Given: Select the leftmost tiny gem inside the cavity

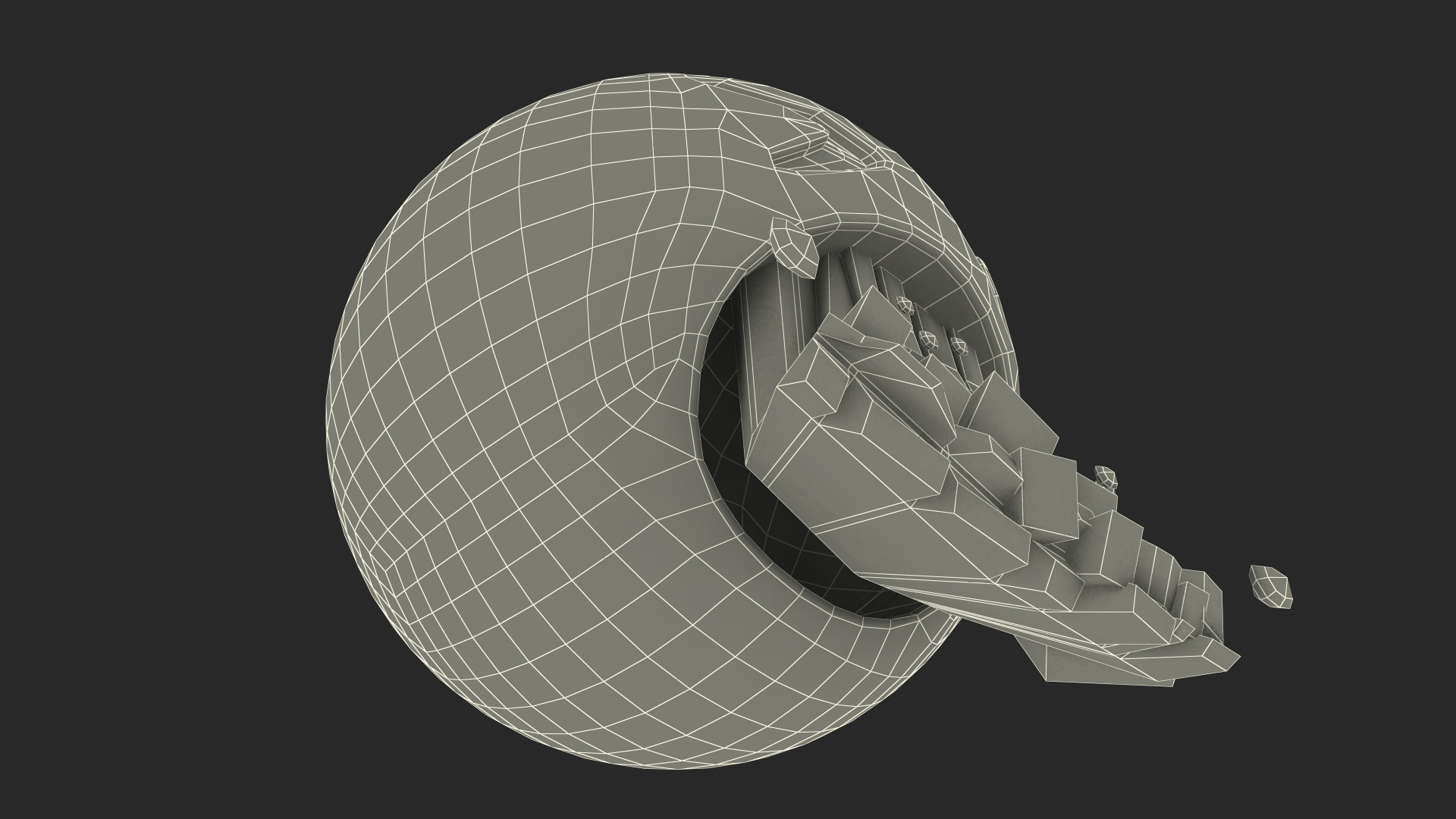Looking at the screenshot, I should tap(903, 306).
